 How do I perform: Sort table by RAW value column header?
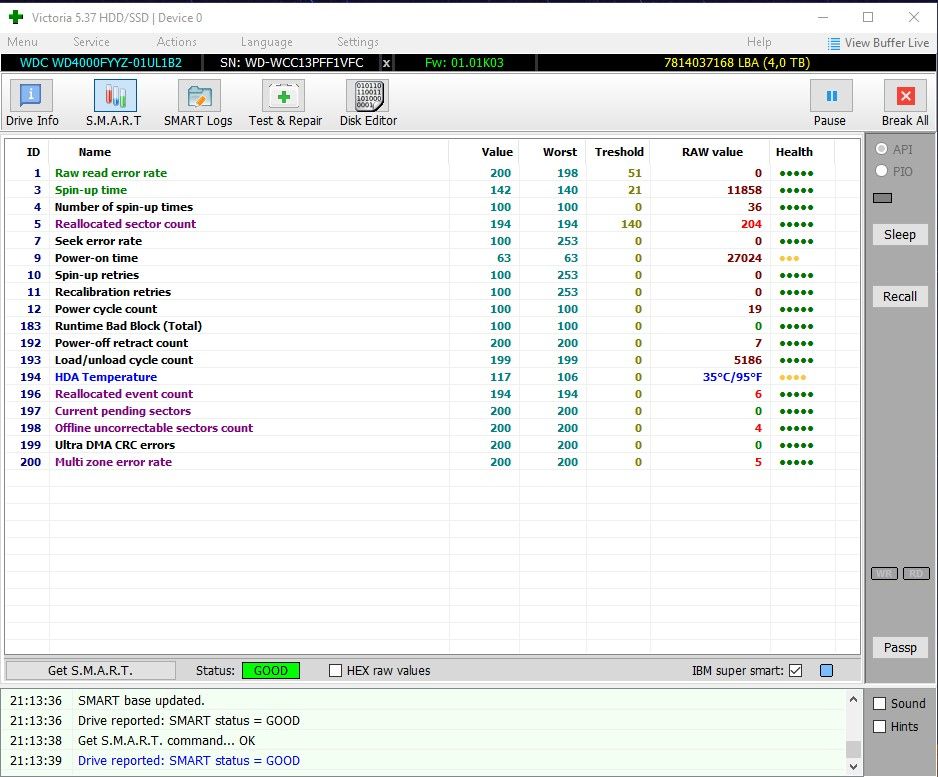(712, 152)
